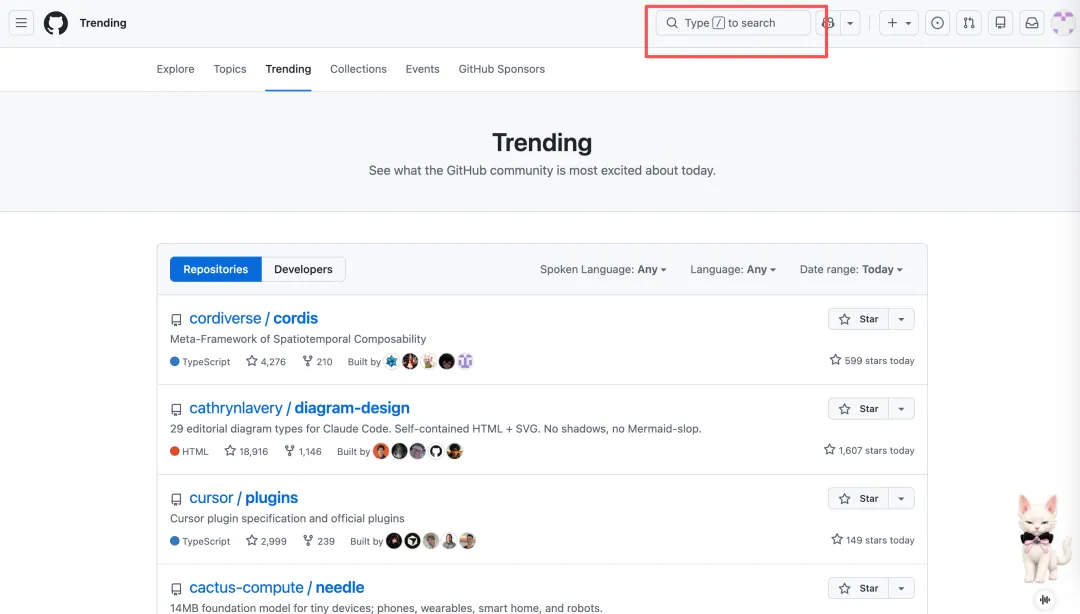
Task: Expand star list dropdown for cursor plugins
Action: (x=901, y=498)
